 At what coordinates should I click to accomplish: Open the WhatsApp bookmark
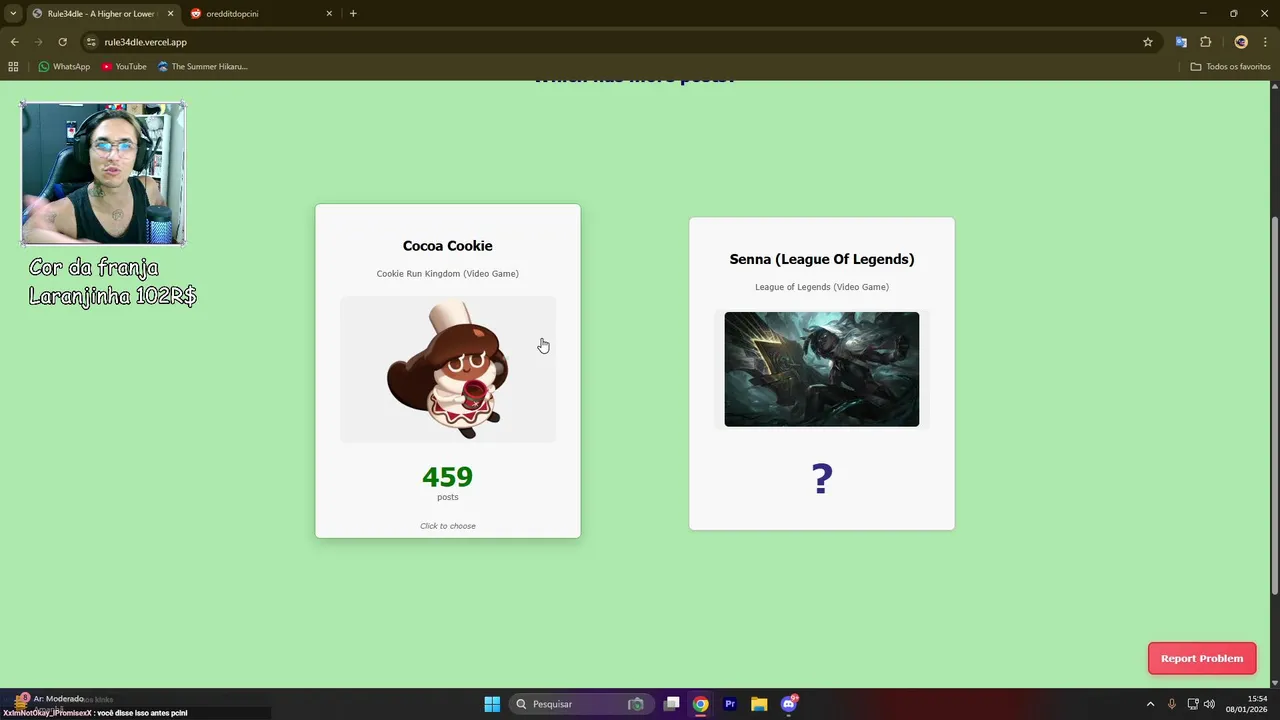64,67
